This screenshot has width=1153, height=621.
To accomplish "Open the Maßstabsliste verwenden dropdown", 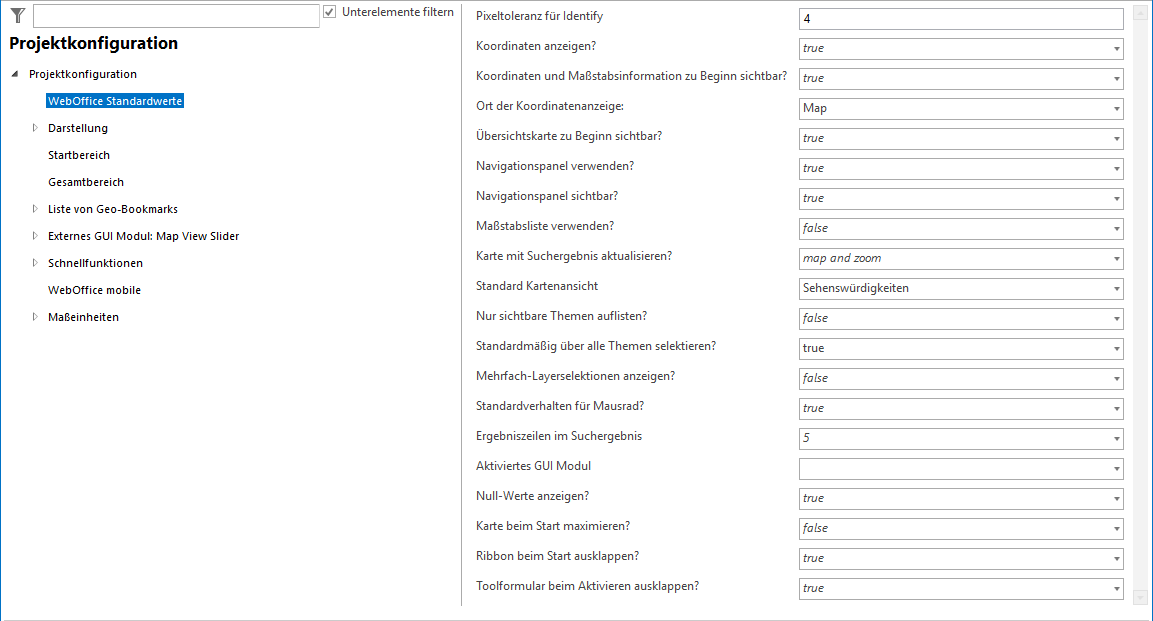I will [x=1116, y=229].
